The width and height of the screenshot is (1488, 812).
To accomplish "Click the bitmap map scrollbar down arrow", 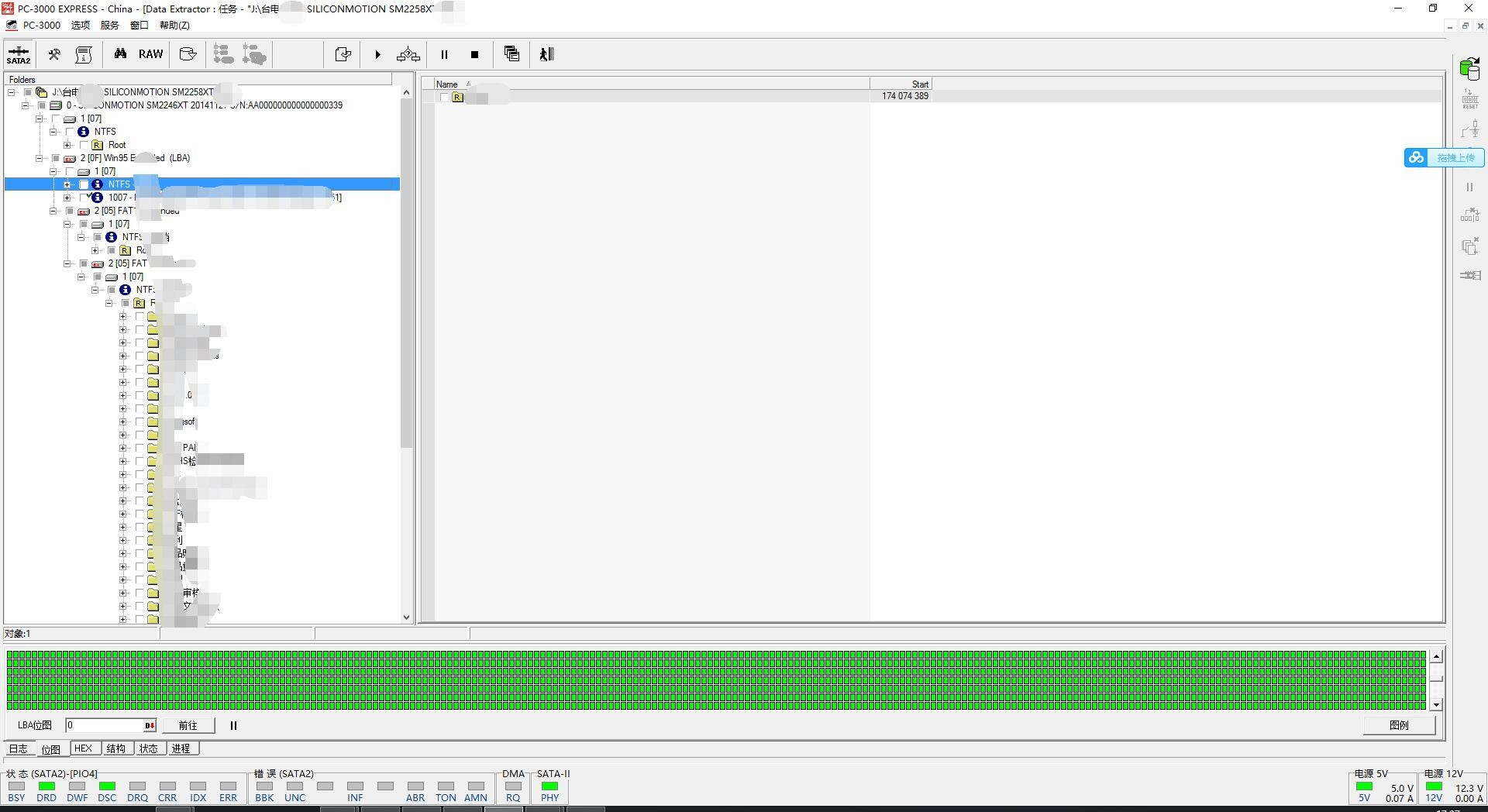I will [x=1436, y=704].
